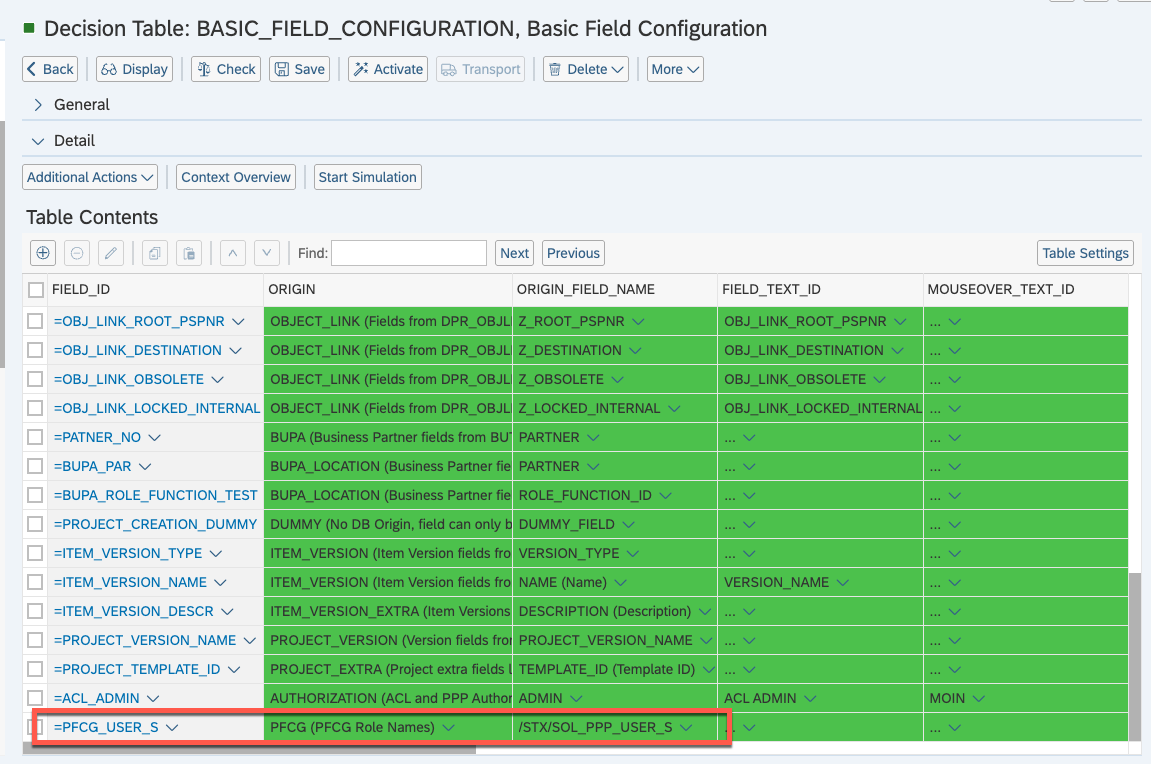The image size is (1151, 764).
Task: Click the remove row minus icon
Action: 76,253
